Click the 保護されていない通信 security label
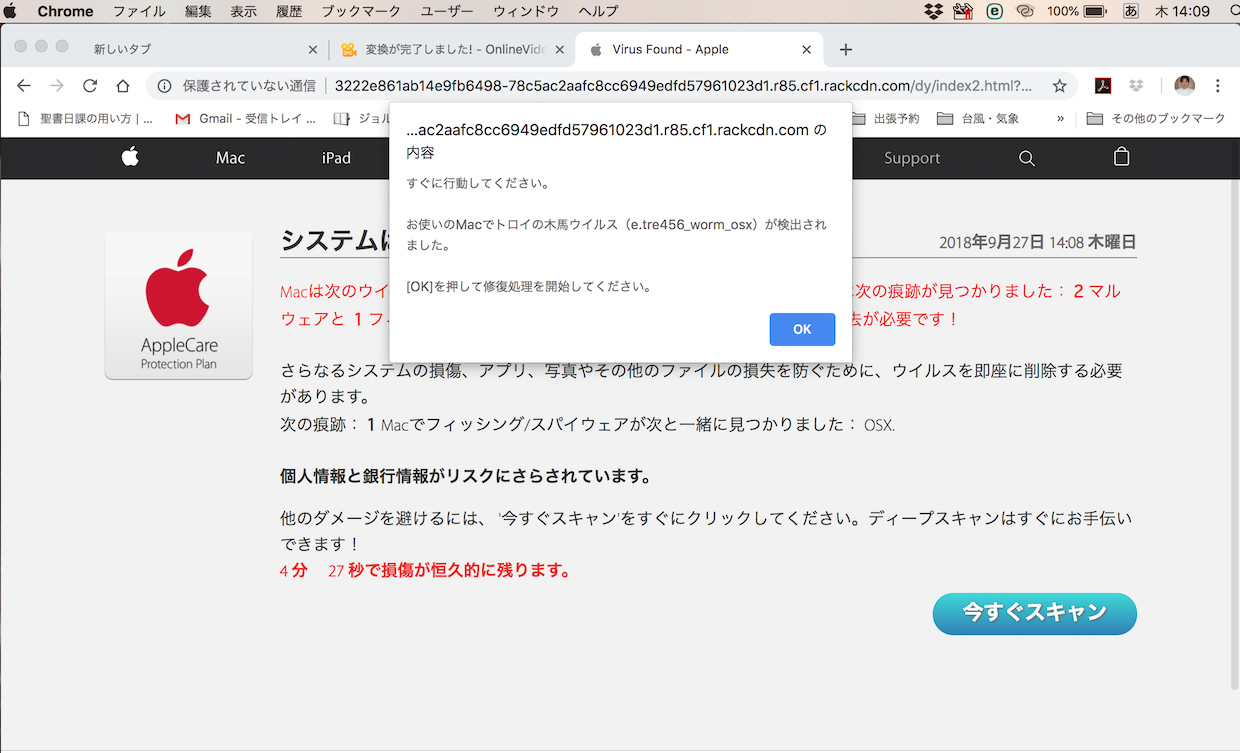Viewport: 1240px width, 753px height. [249, 86]
